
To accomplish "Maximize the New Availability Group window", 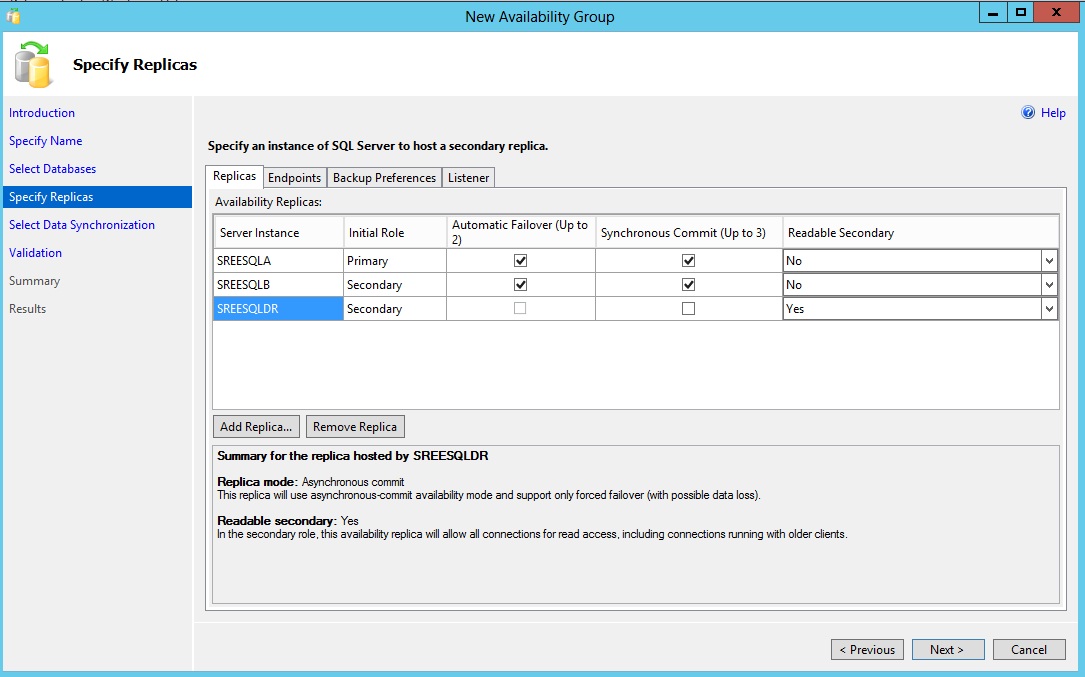I will click(x=1020, y=13).
